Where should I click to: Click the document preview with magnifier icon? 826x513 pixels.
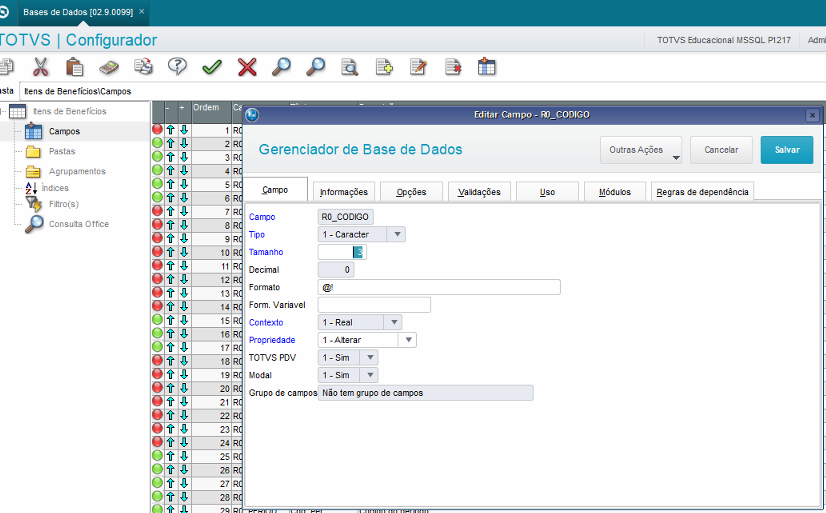[x=349, y=67]
